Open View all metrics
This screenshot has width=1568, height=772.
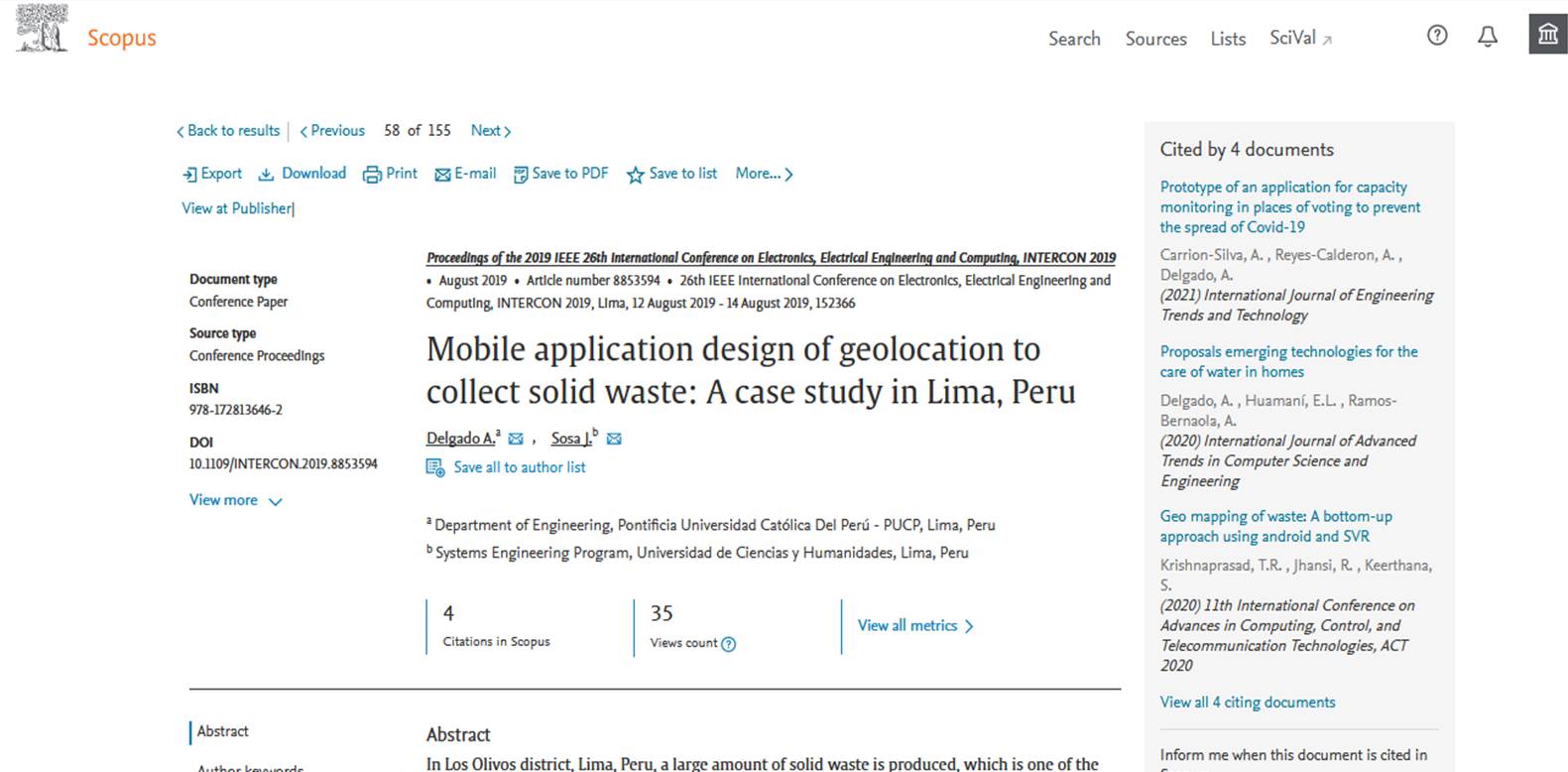point(915,626)
